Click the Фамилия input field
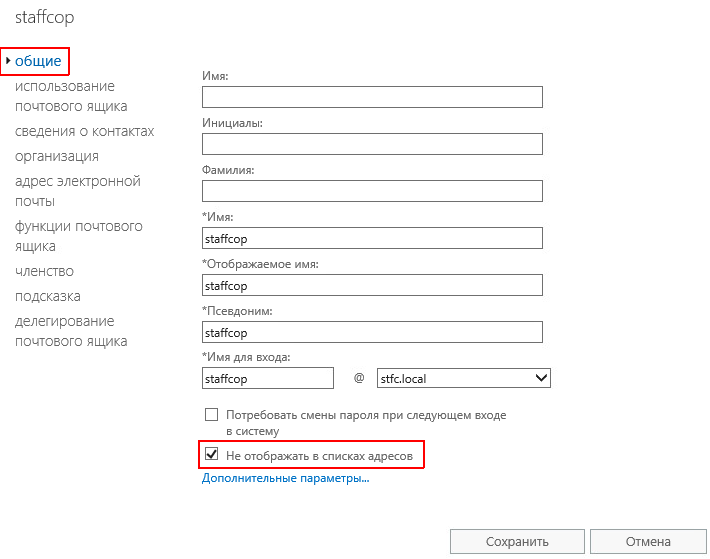This screenshot has height=559, width=710. click(372, 191)
